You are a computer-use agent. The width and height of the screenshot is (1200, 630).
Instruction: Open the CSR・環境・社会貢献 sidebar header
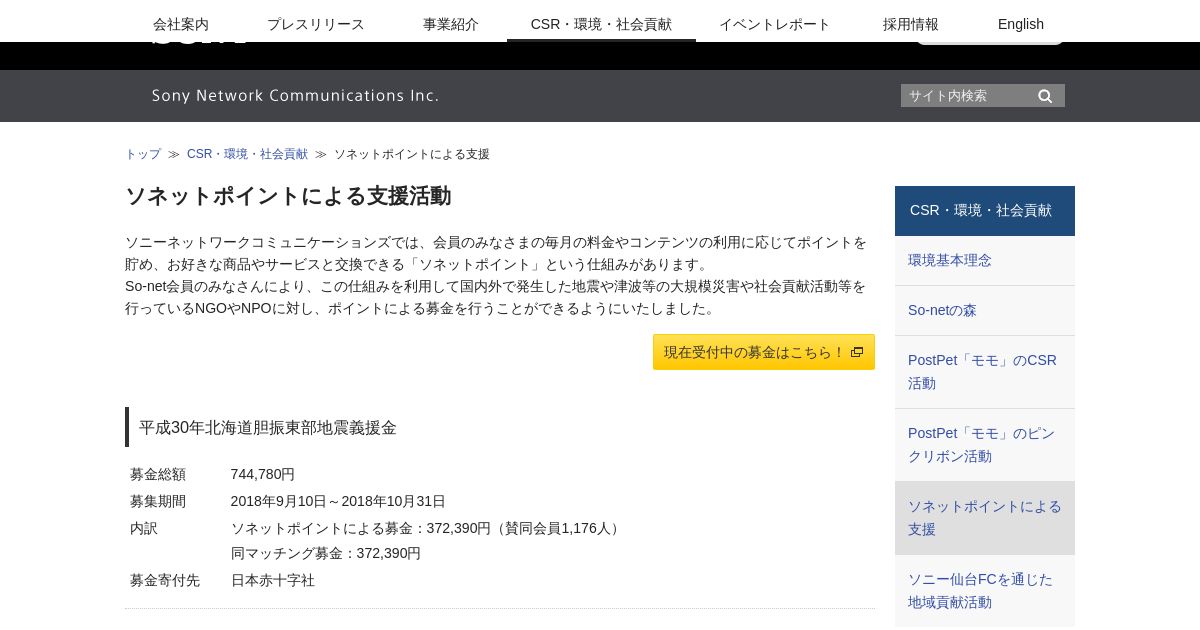pyautogui.click(x=985, y=211)
